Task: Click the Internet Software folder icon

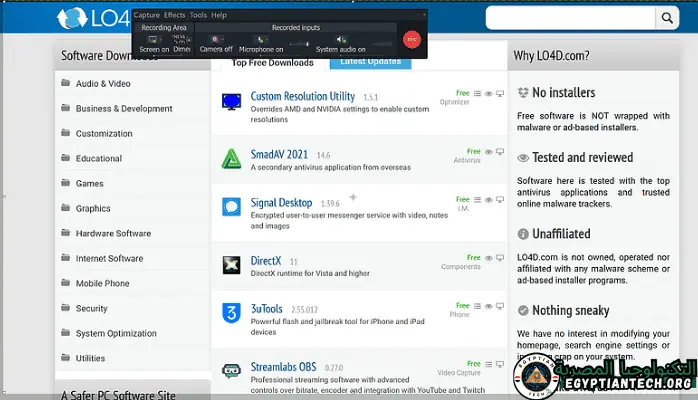Action: pos(65,258)
